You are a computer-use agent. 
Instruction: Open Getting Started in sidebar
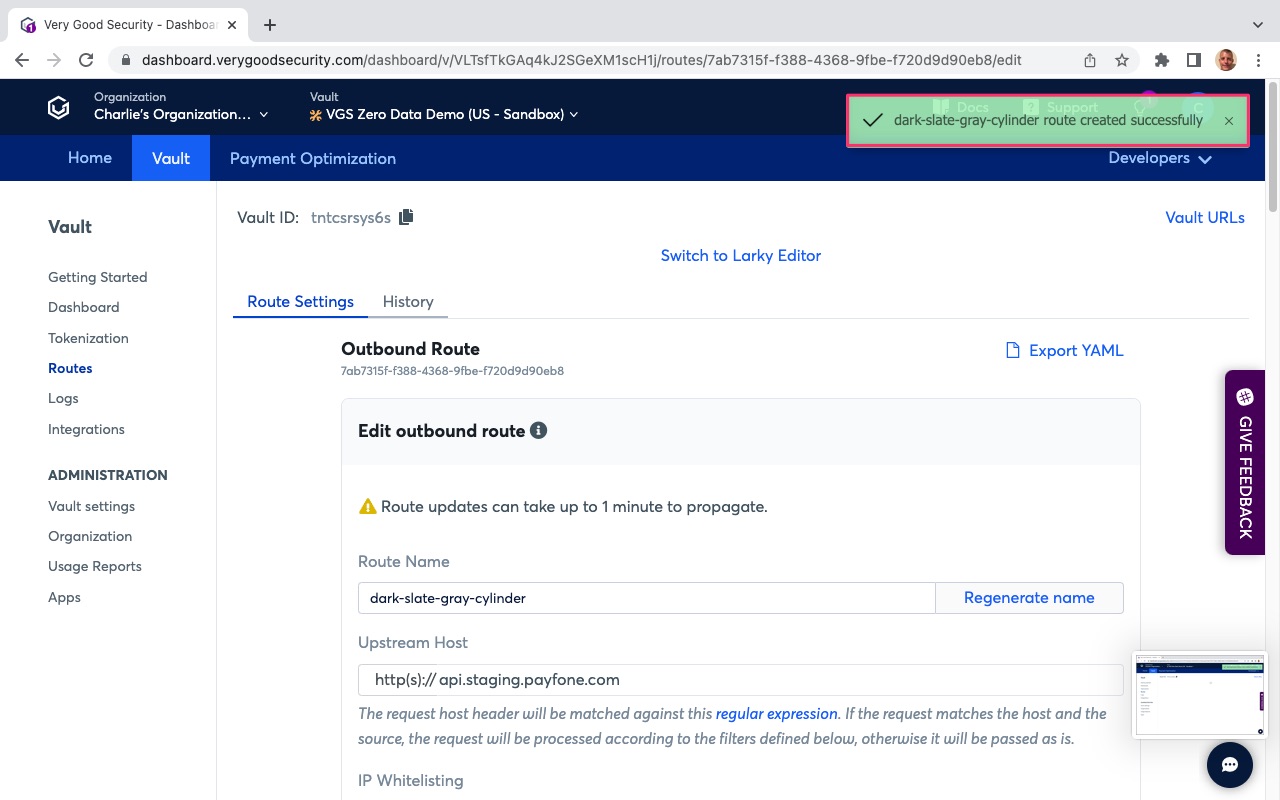point(98,277)
